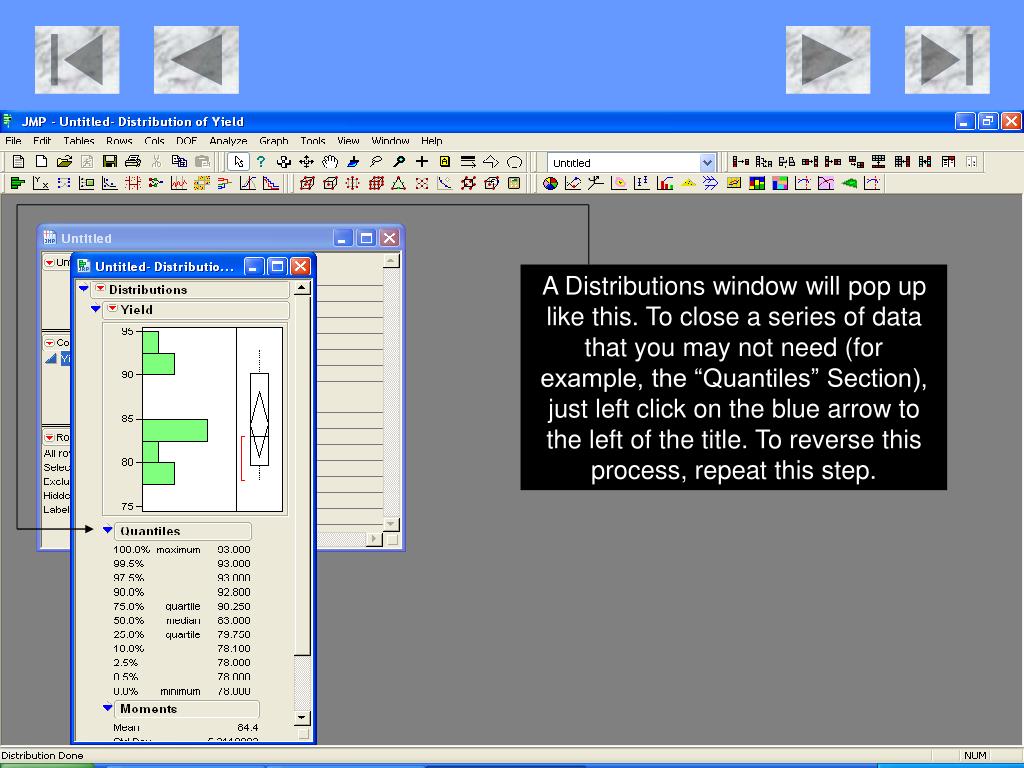Screen dimensions: 1024x768
Task: Click the red 3D cube design icon
Action: pos(306,184)
